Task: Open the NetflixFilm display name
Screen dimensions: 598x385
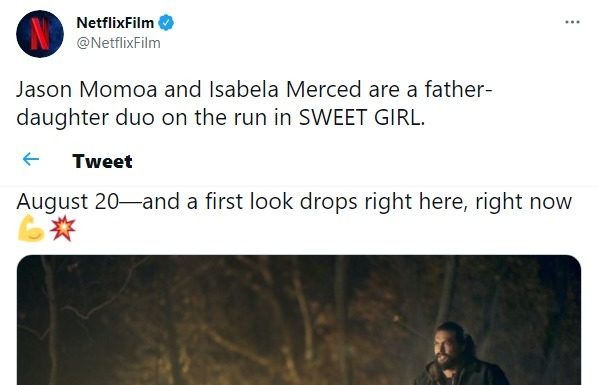Action: coord(115,23)
